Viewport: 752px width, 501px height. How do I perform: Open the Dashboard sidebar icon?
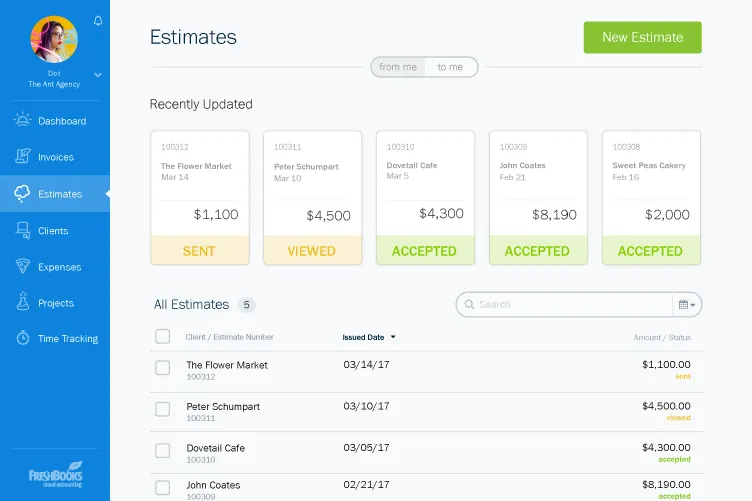pyautogui.click(x=23, y=121)
